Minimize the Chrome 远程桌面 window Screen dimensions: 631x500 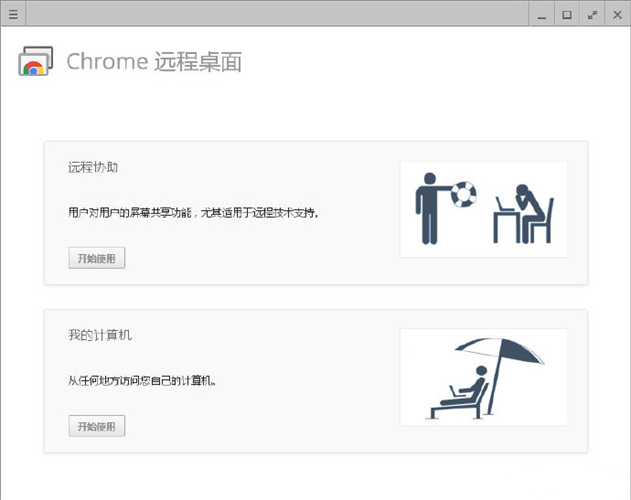coord(542,15)
